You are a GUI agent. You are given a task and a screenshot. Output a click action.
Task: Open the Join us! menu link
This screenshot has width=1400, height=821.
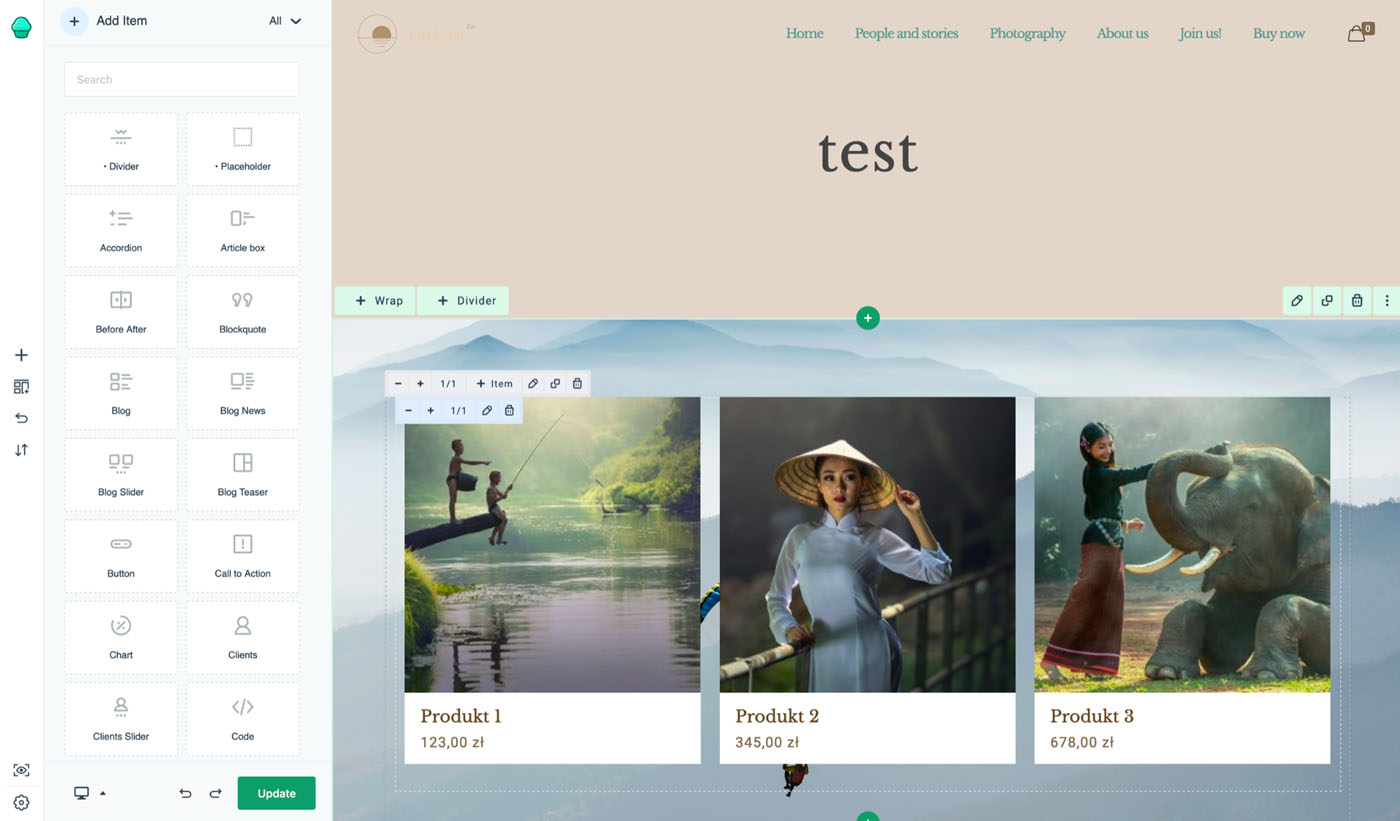click(1200, 33)
